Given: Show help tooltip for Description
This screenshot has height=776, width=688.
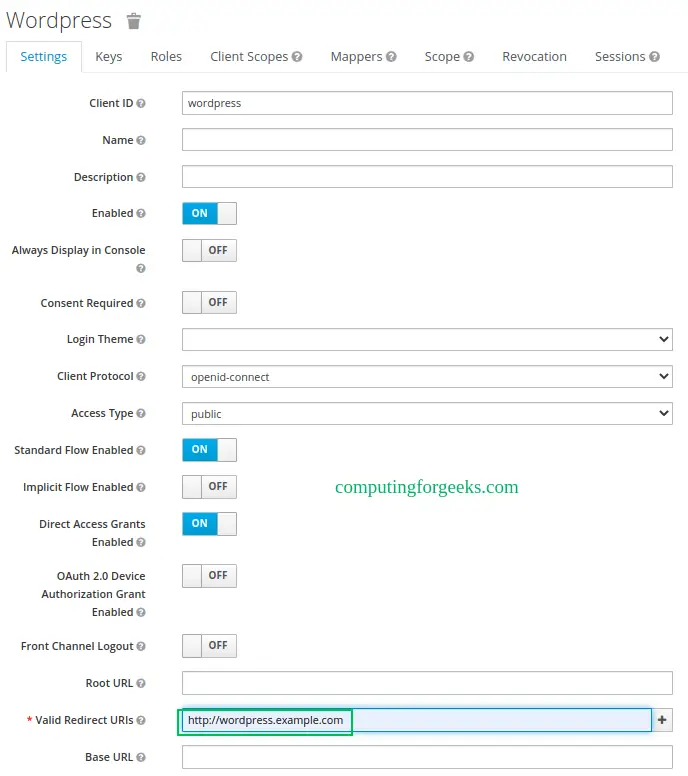Looking at the screenshot, I should tap(141, 177).
